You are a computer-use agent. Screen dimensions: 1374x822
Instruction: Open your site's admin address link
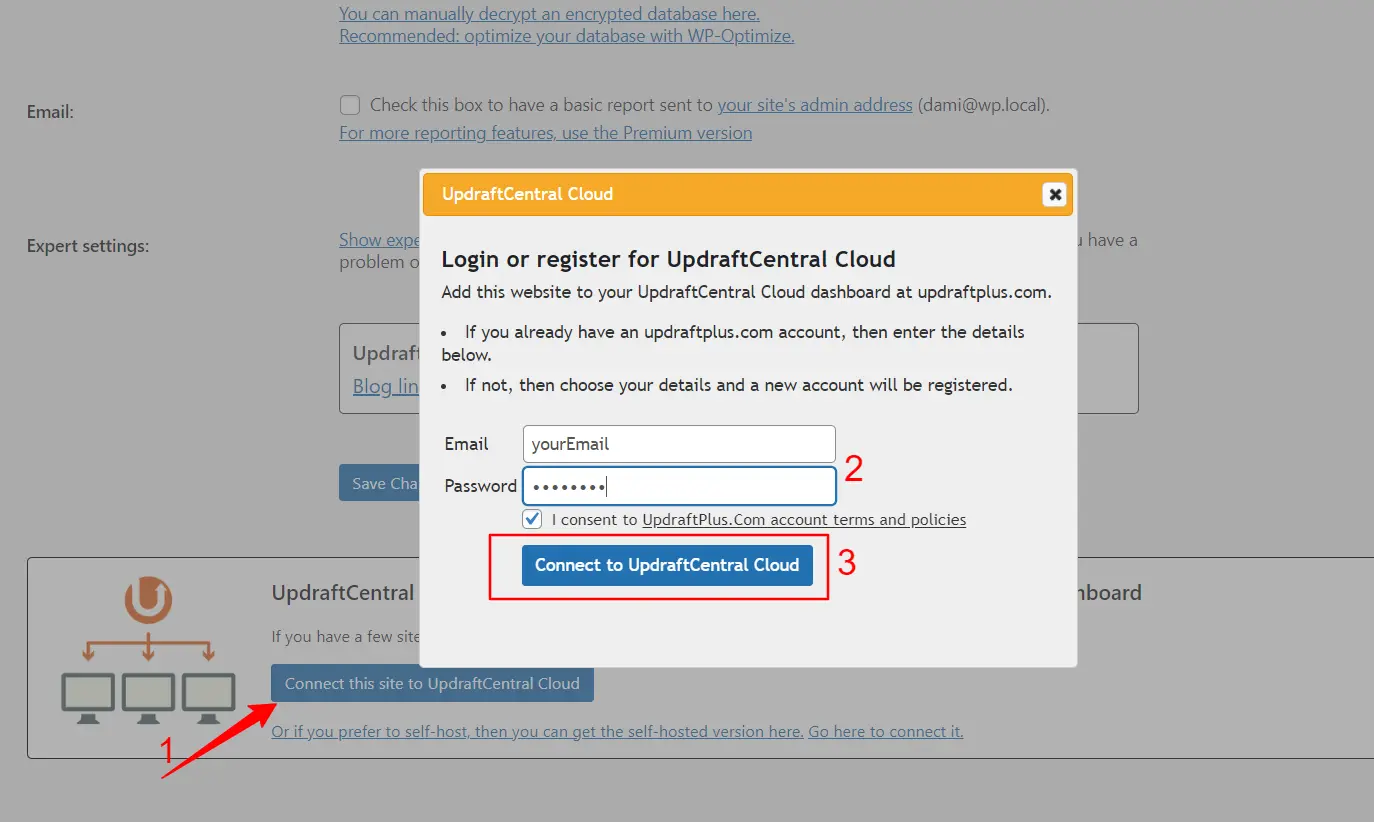click(x=815, y=105)
